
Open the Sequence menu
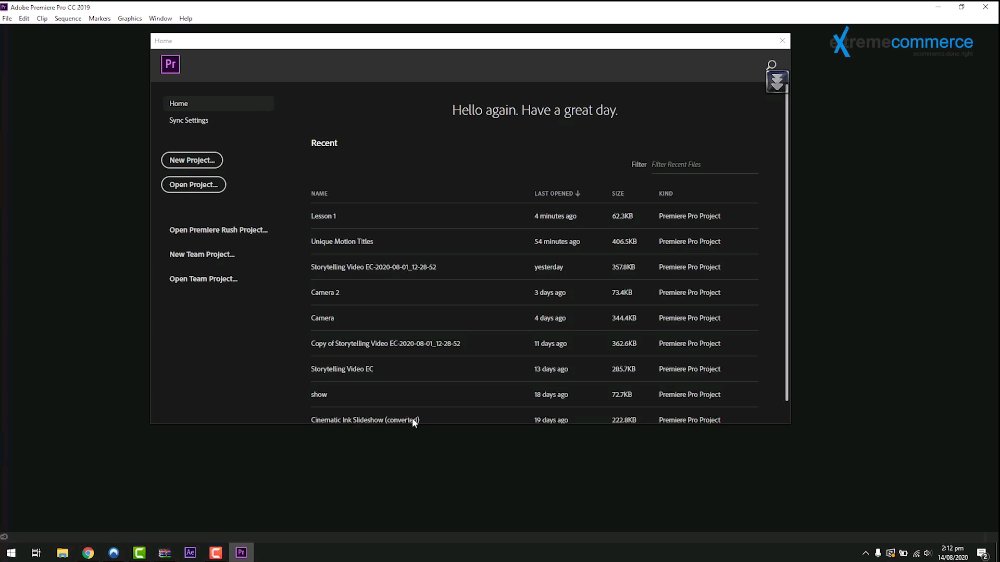point(68,18)
